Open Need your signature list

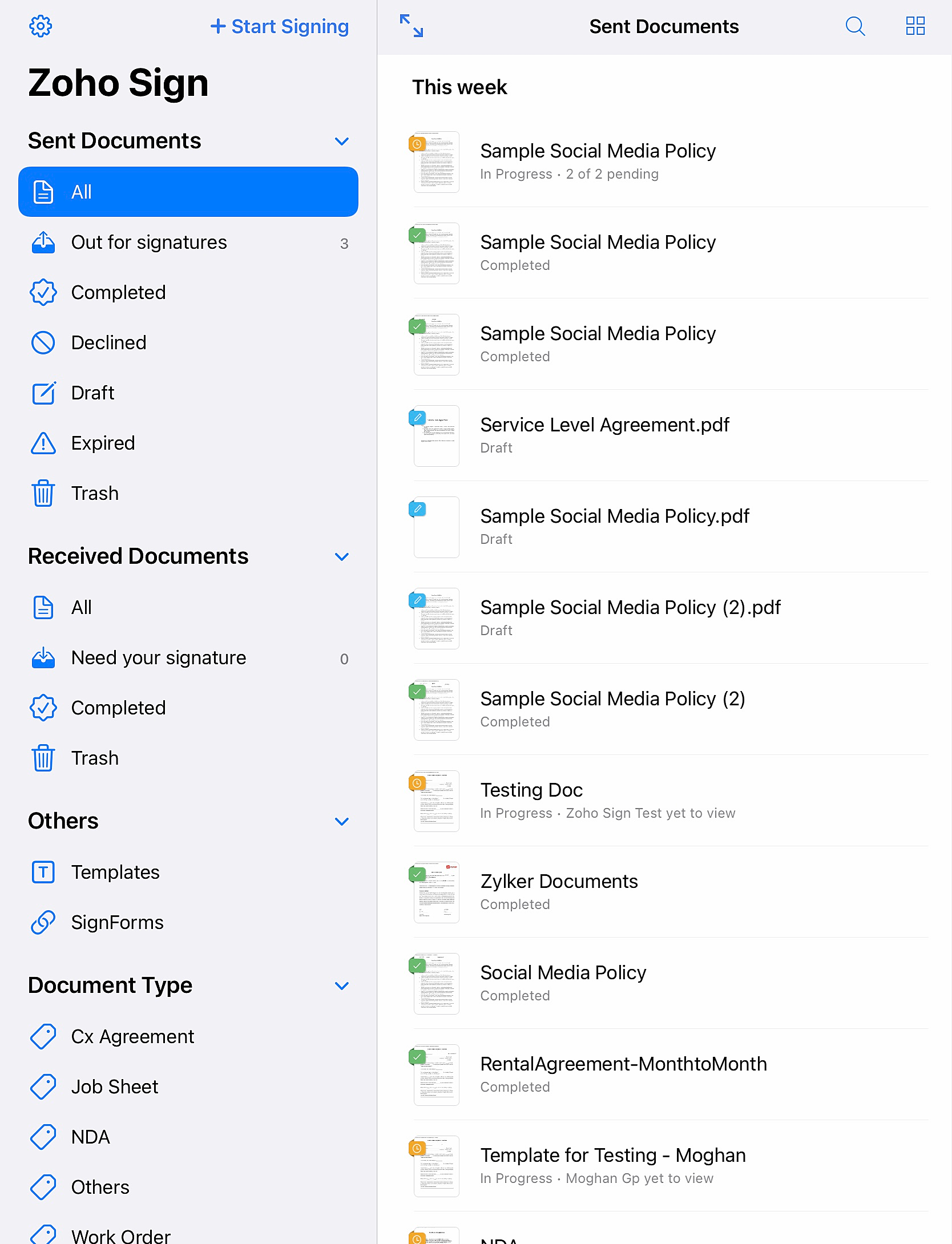pos(188,658)
